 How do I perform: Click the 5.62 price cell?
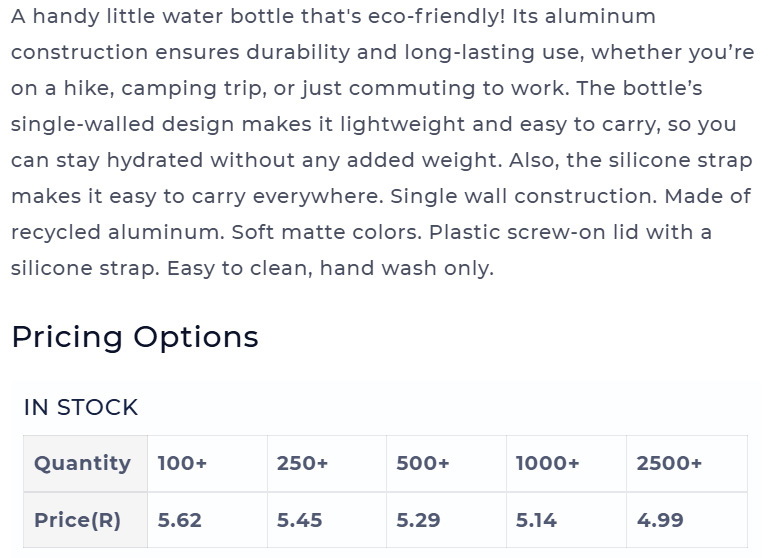click(207, 520)
